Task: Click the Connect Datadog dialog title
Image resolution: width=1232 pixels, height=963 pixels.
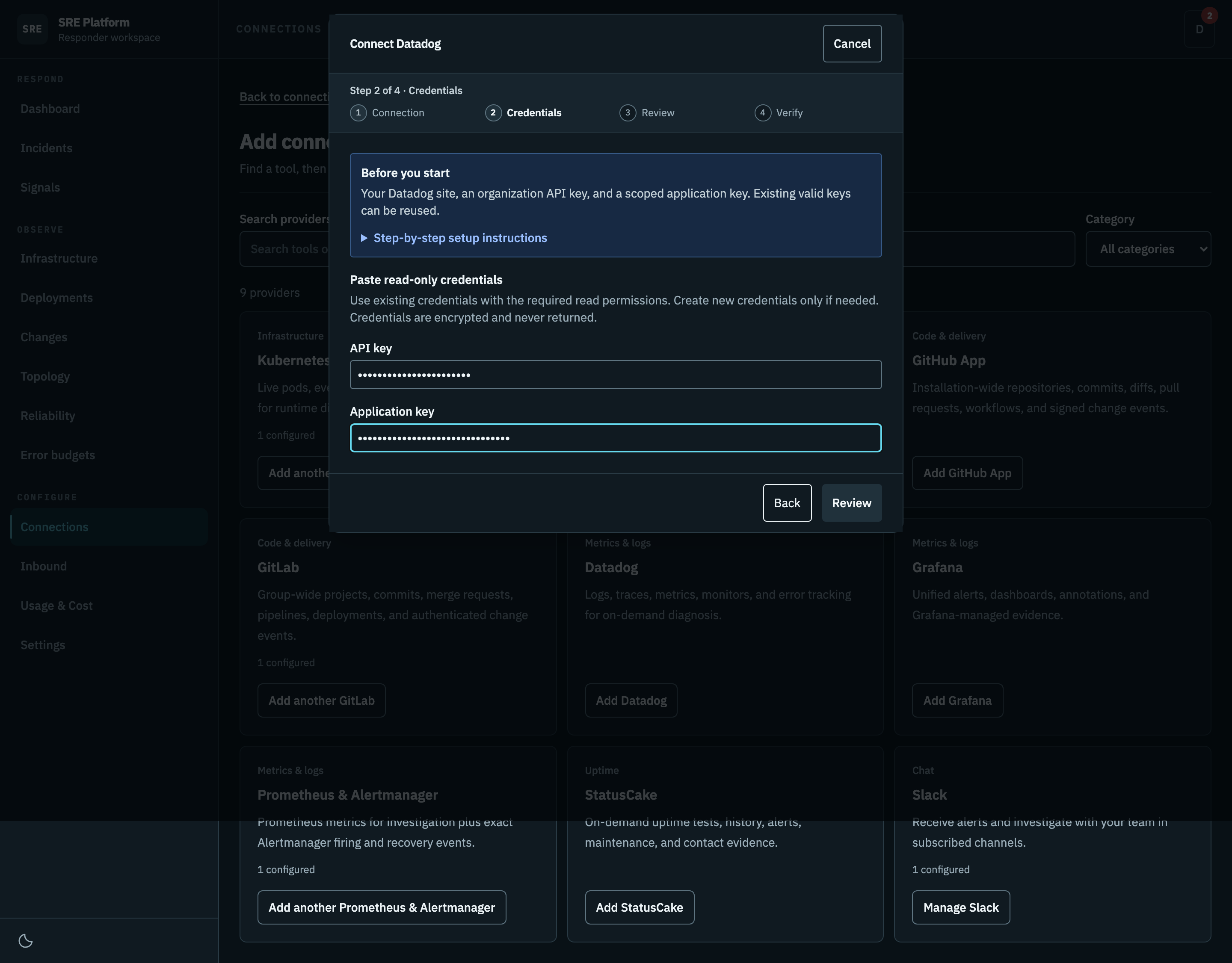Action: pos(395,44)
